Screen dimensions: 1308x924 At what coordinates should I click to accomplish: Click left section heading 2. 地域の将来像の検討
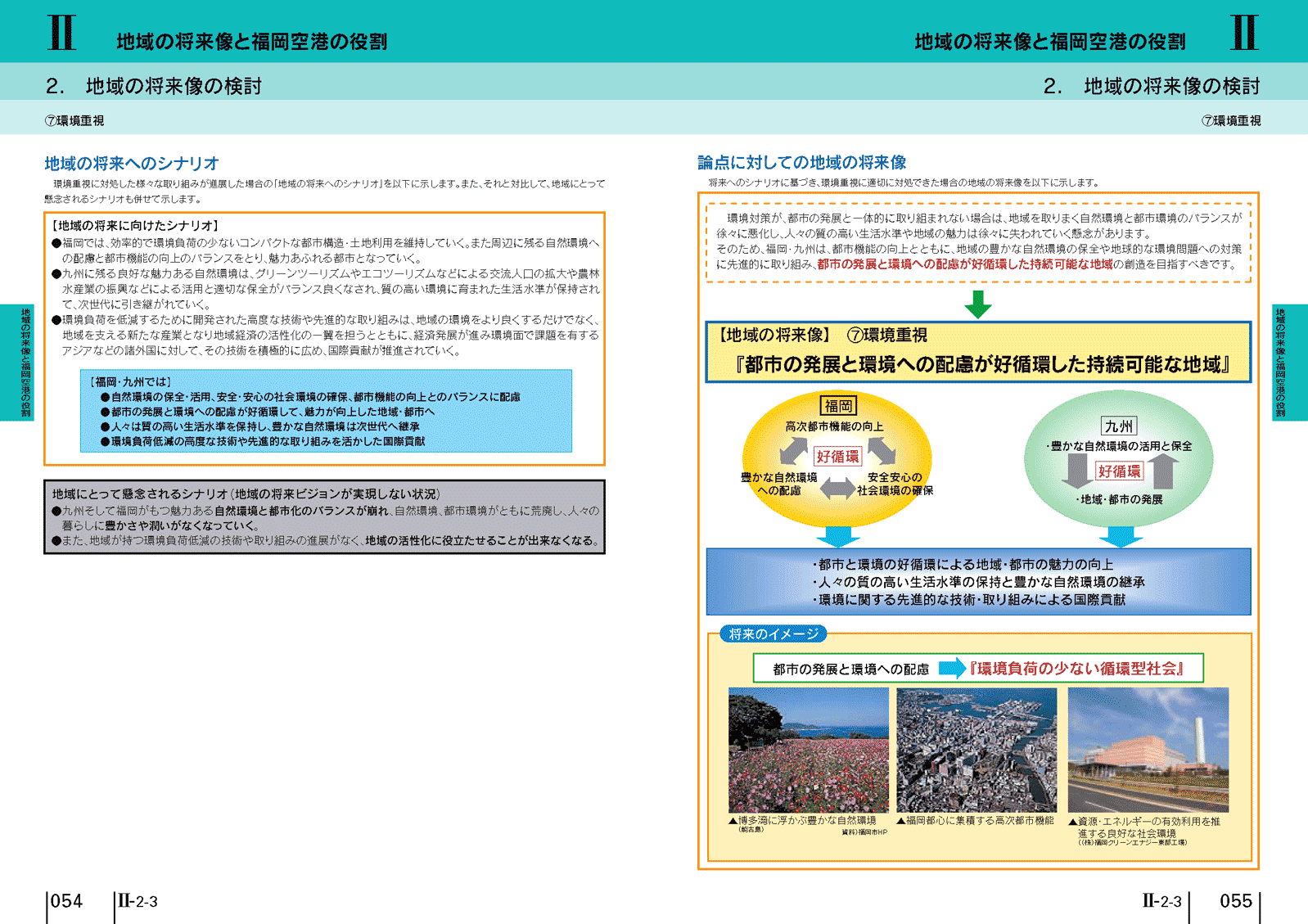(x=154, y=86)
